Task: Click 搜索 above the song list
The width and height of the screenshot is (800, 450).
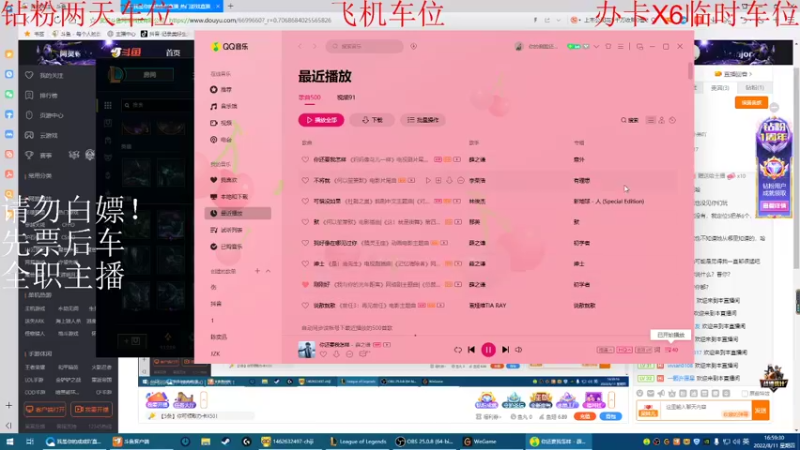Action: point(630,120)
